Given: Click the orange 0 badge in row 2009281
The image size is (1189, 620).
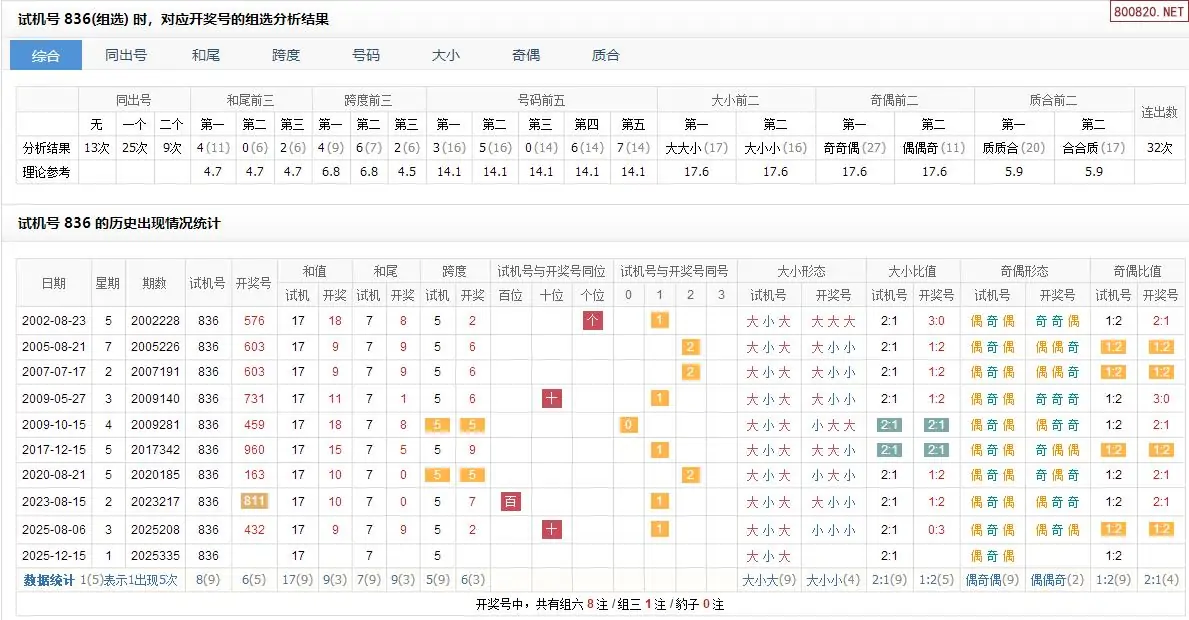Looking at the screenshot, I should click(628, 424).
